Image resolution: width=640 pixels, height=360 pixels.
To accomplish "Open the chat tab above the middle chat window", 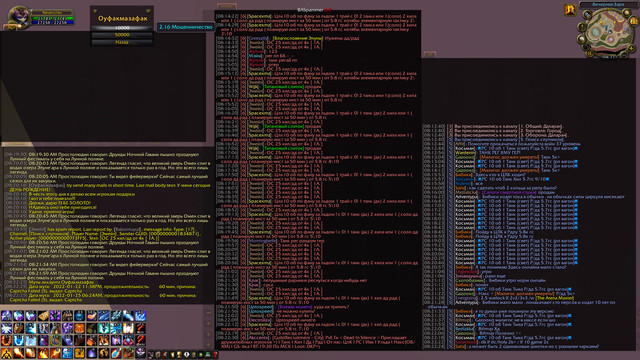I will (227, 6).
